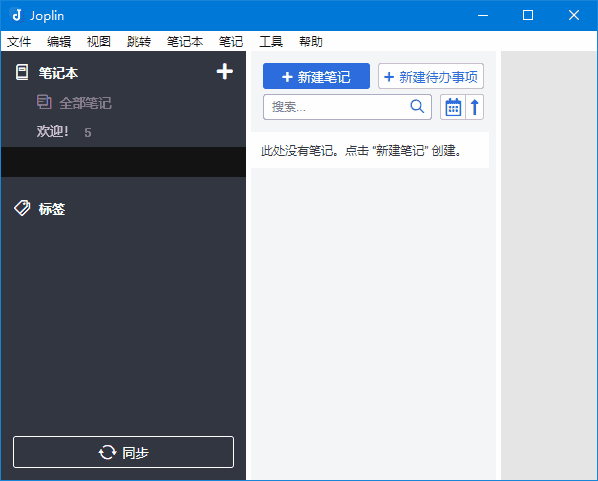Click the magnifier search icon
Image resolution: width=598 pixels, height=481 pixels.
pyautogui.click(x=417, y=106)
